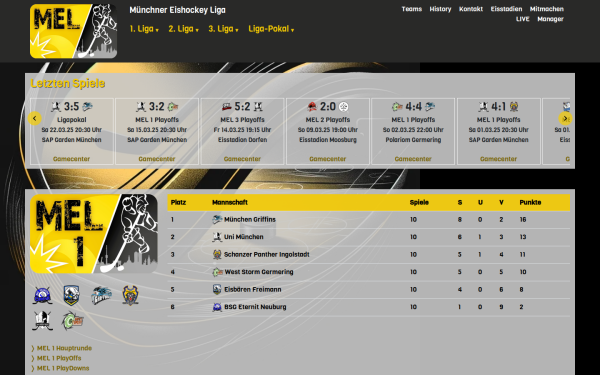Click the away team logo in the 4:1 game card
Screen dimensions: 600x375
point(514,106)
